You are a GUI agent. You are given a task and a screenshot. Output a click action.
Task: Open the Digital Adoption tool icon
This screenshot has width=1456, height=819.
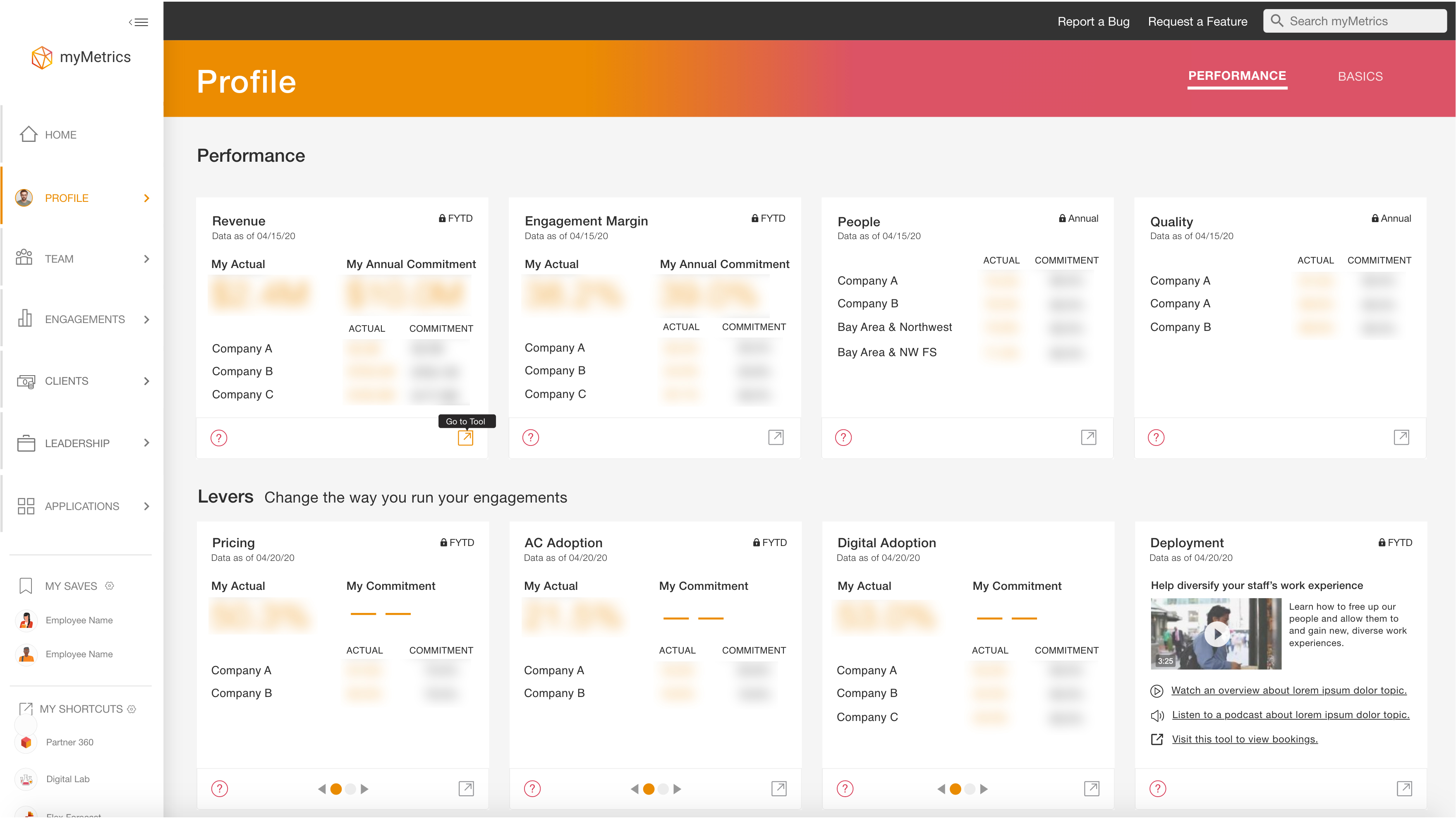coord(1092,788)
